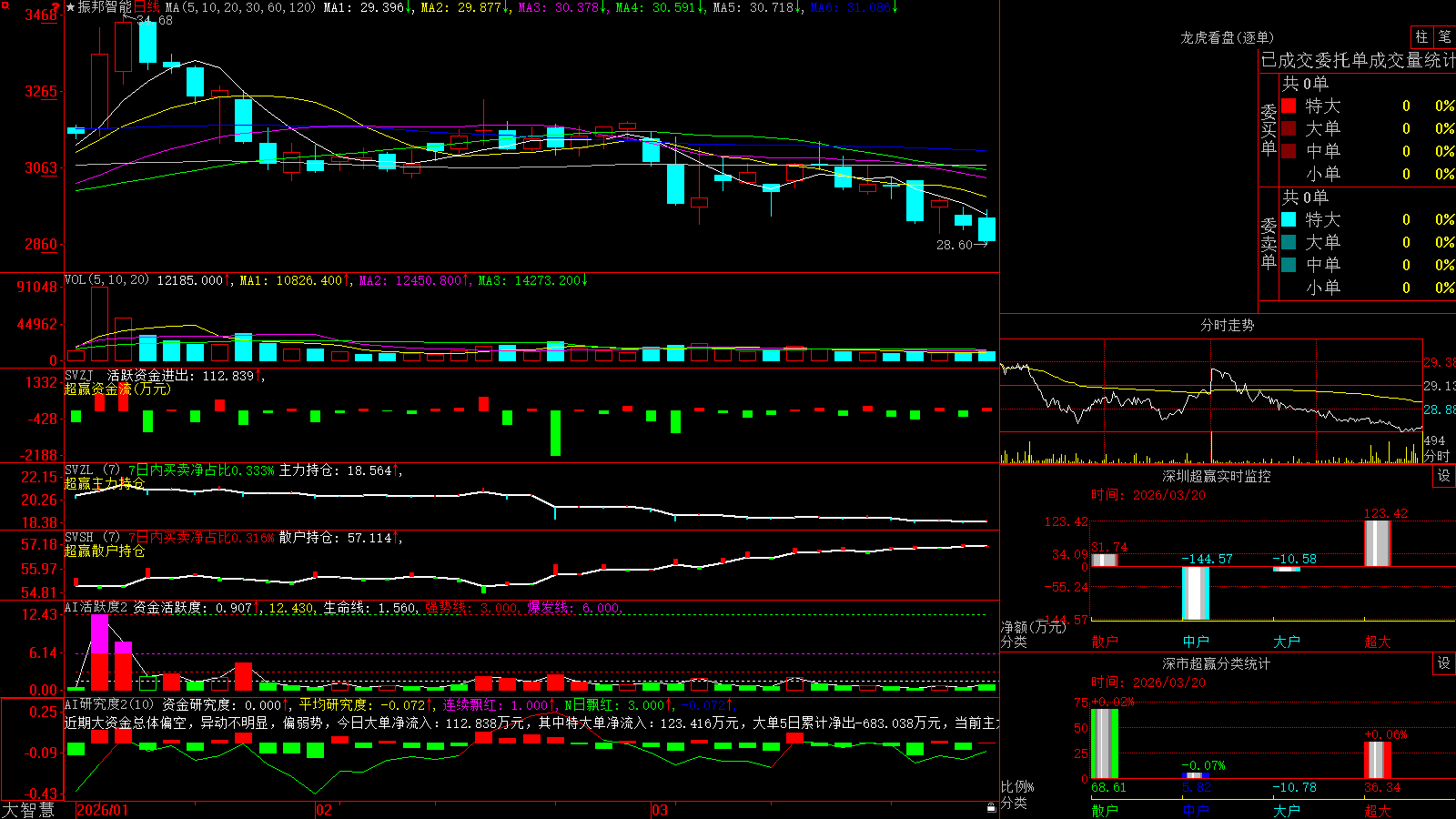Click the 龙虎看盘(逐单) panel title
This screenshot has height=819, width=1456.
pyautogui.click(x=1227, y=37)
